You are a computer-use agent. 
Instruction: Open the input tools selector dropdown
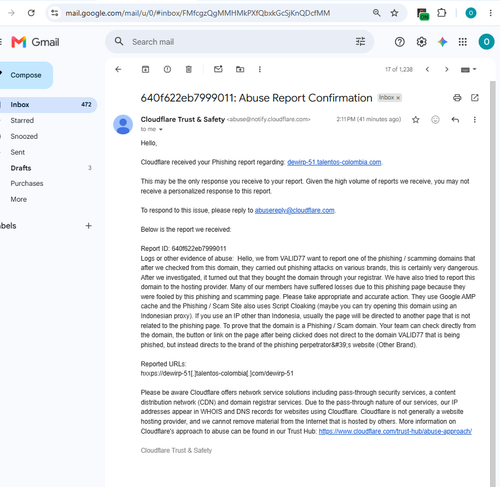coord(469,70)
